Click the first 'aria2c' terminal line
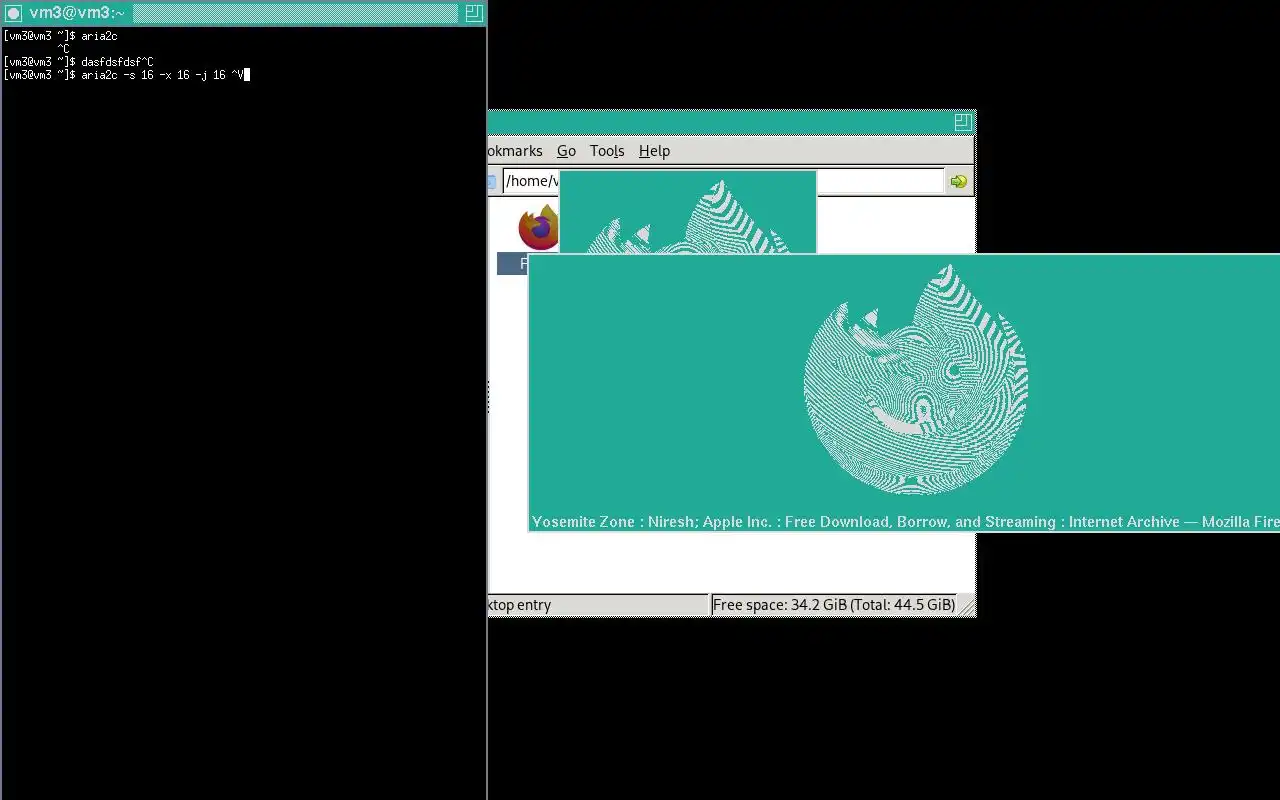1280x800 pixels. point(99,36)
